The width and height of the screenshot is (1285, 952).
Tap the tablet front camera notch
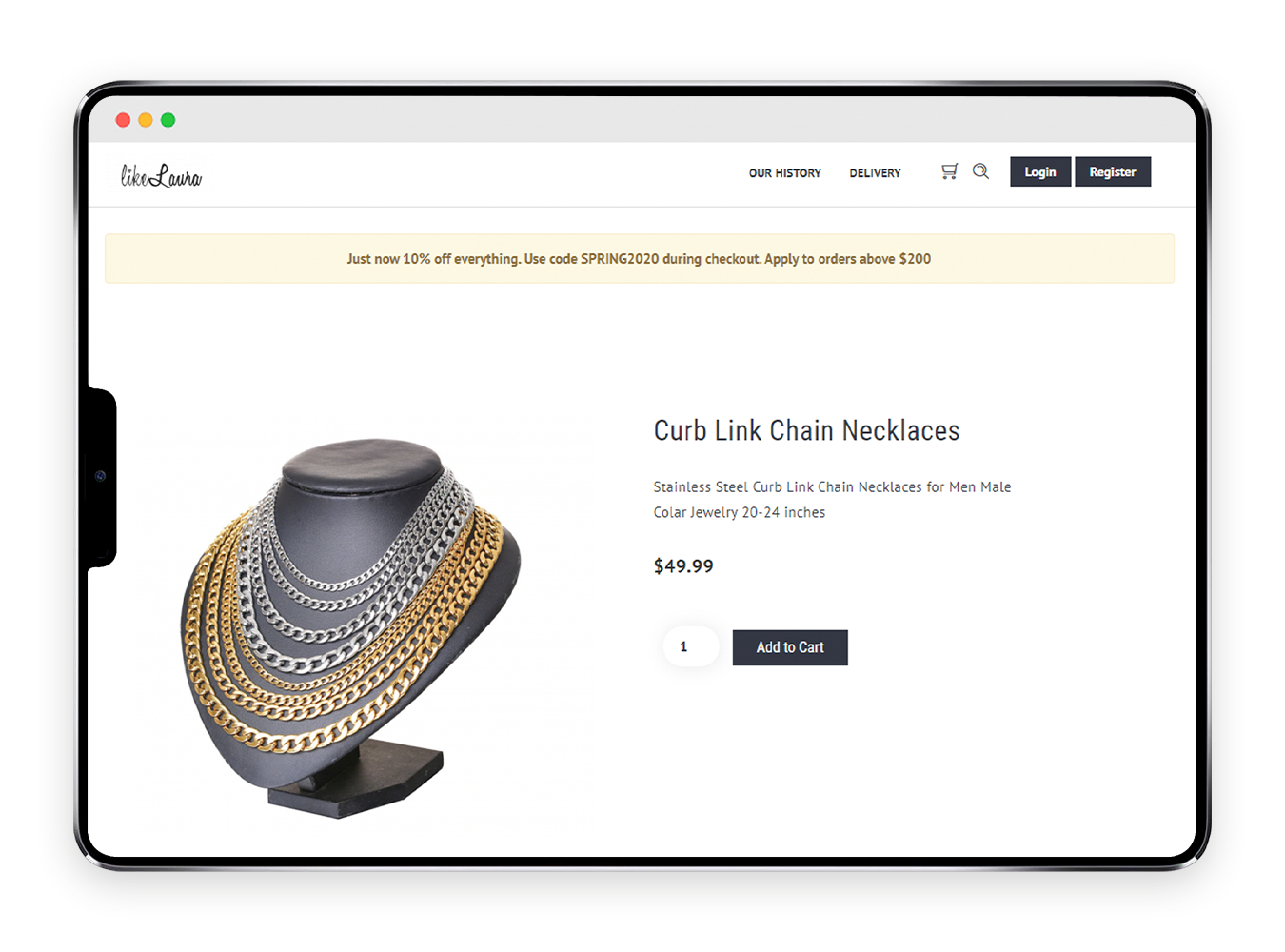[101, 476]
